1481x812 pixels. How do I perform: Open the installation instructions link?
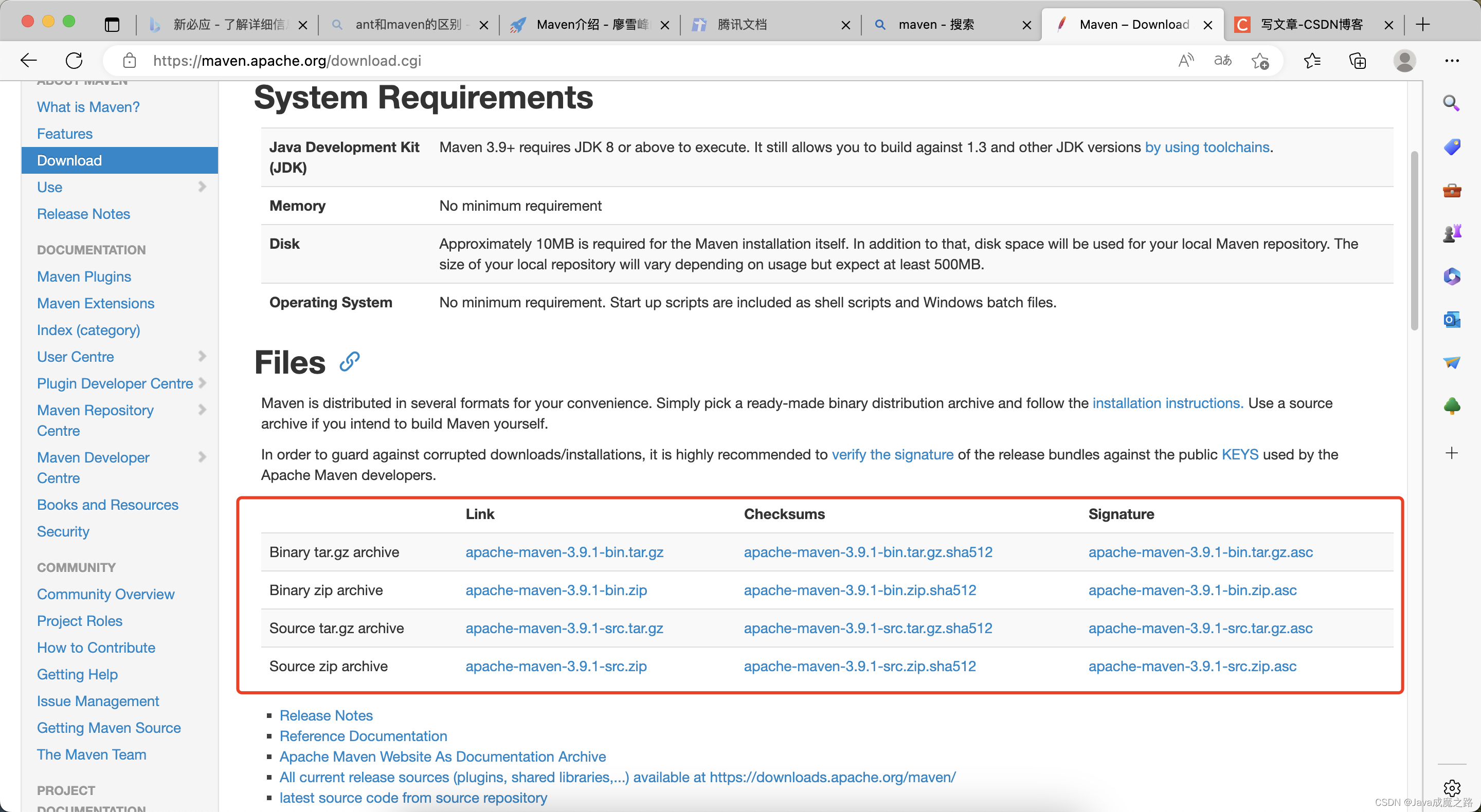(x=1168, y=403)
